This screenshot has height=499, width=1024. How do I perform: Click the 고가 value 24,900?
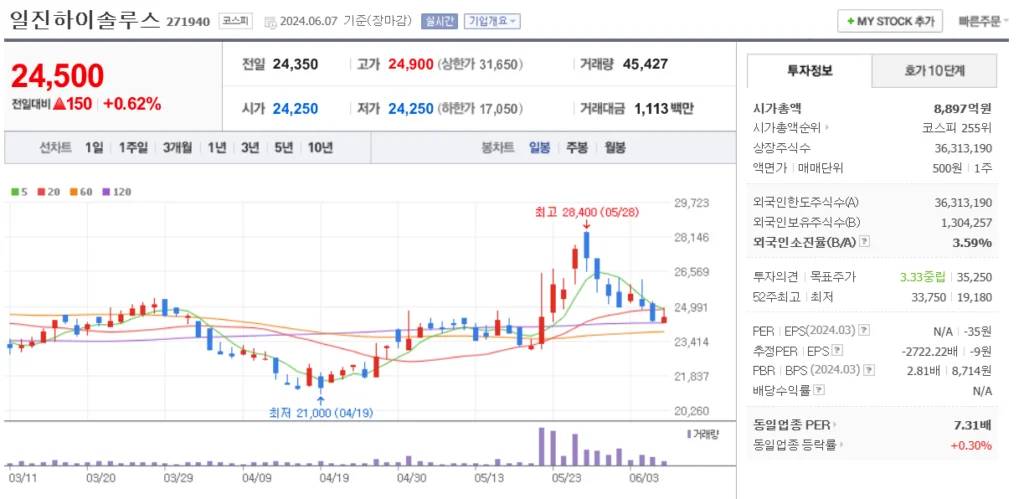pyautogui.click(x=411, y=64)
